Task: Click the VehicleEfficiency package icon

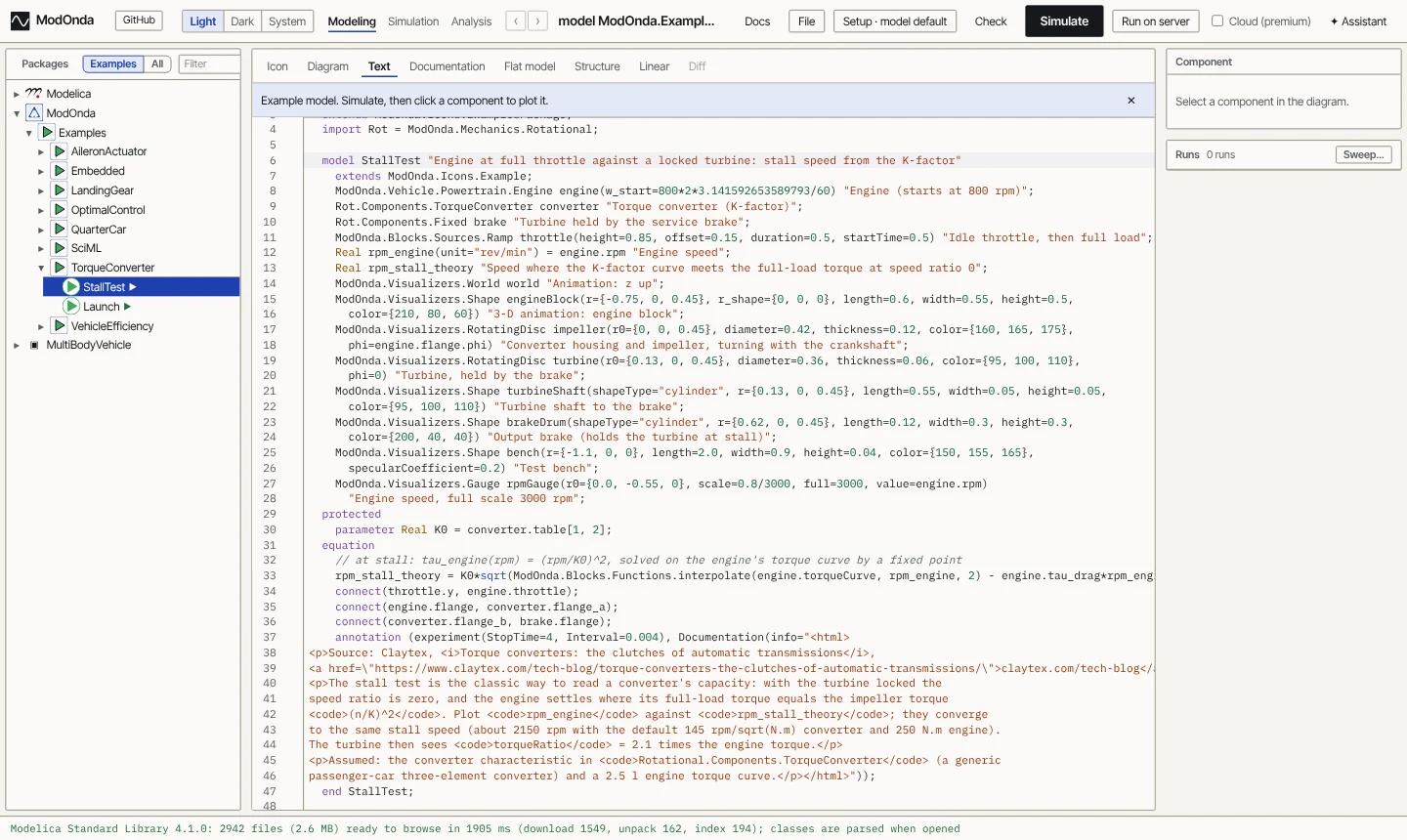Action: pos(60,326)
